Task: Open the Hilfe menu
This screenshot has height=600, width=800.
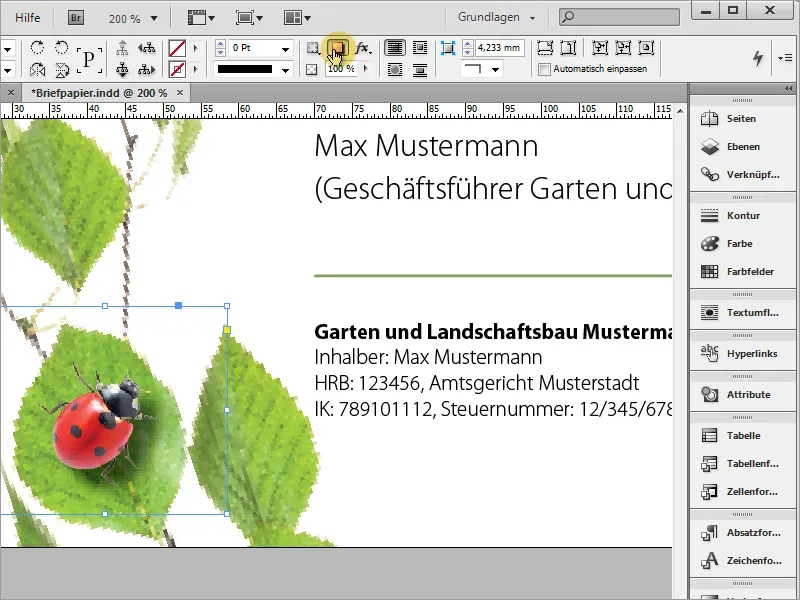Action: [28, 18]
